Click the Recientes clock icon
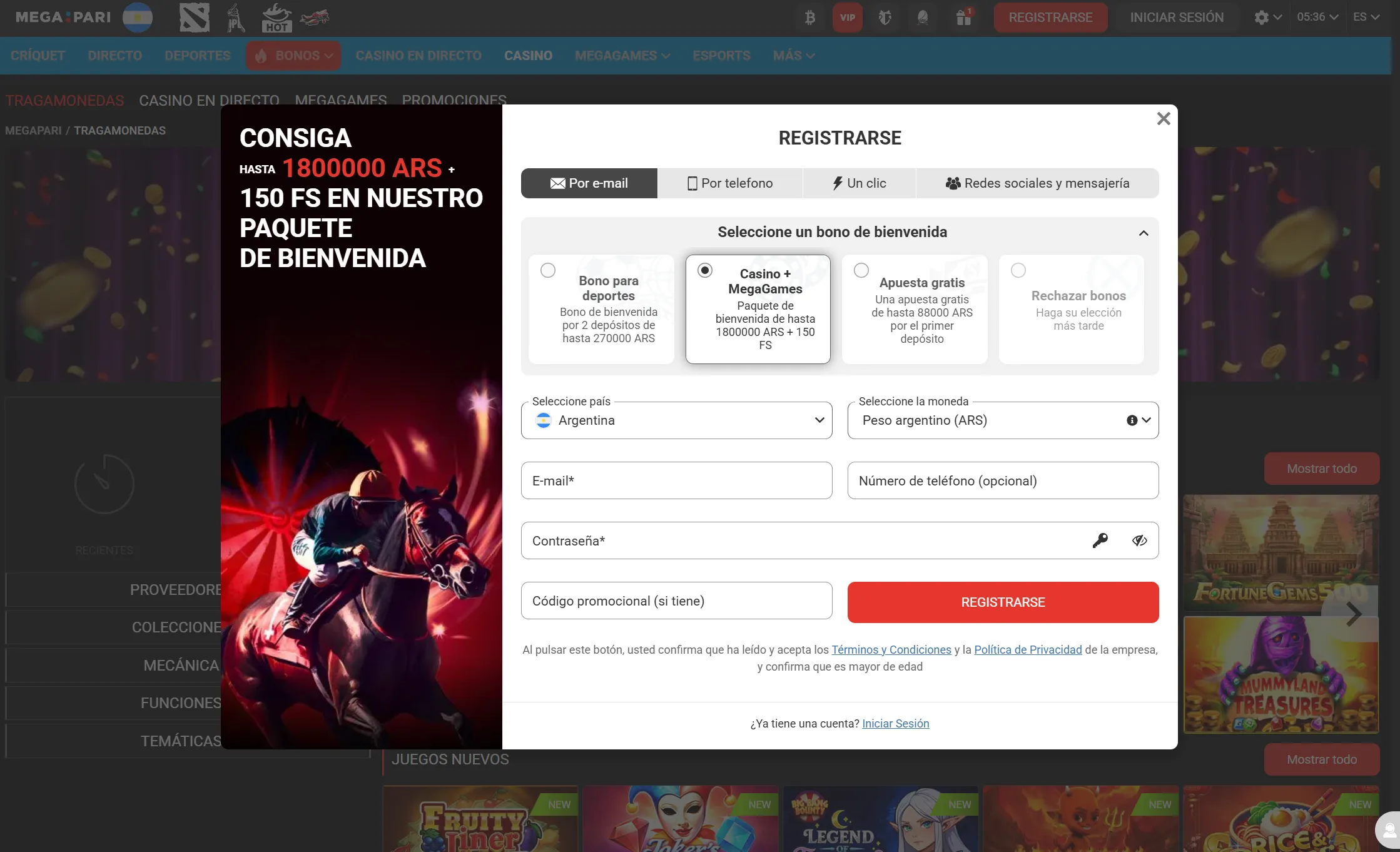Screen dimensions: 1400x852 [104, 484]
